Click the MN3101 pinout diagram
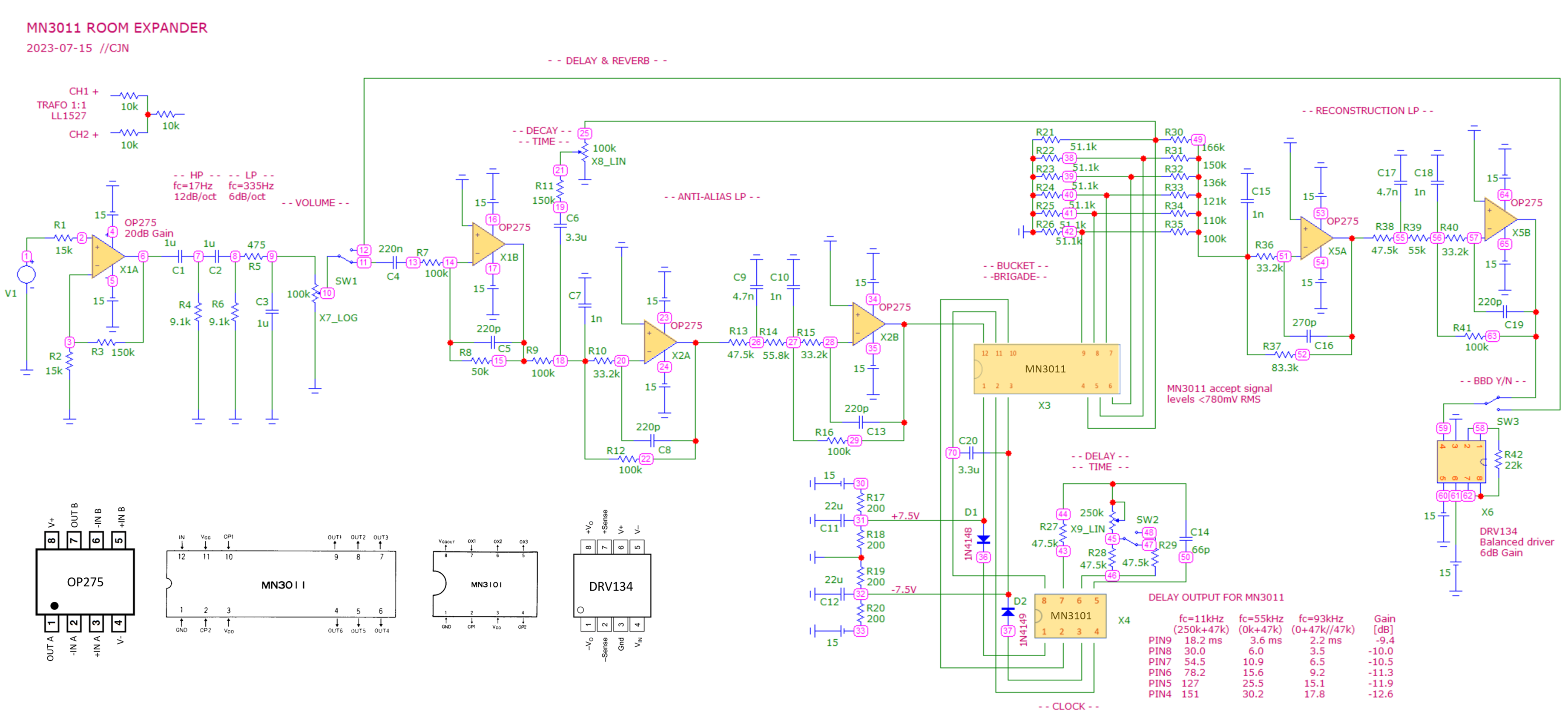Image resolution: width=1568 pixels, height=724 pixels. 485,585
